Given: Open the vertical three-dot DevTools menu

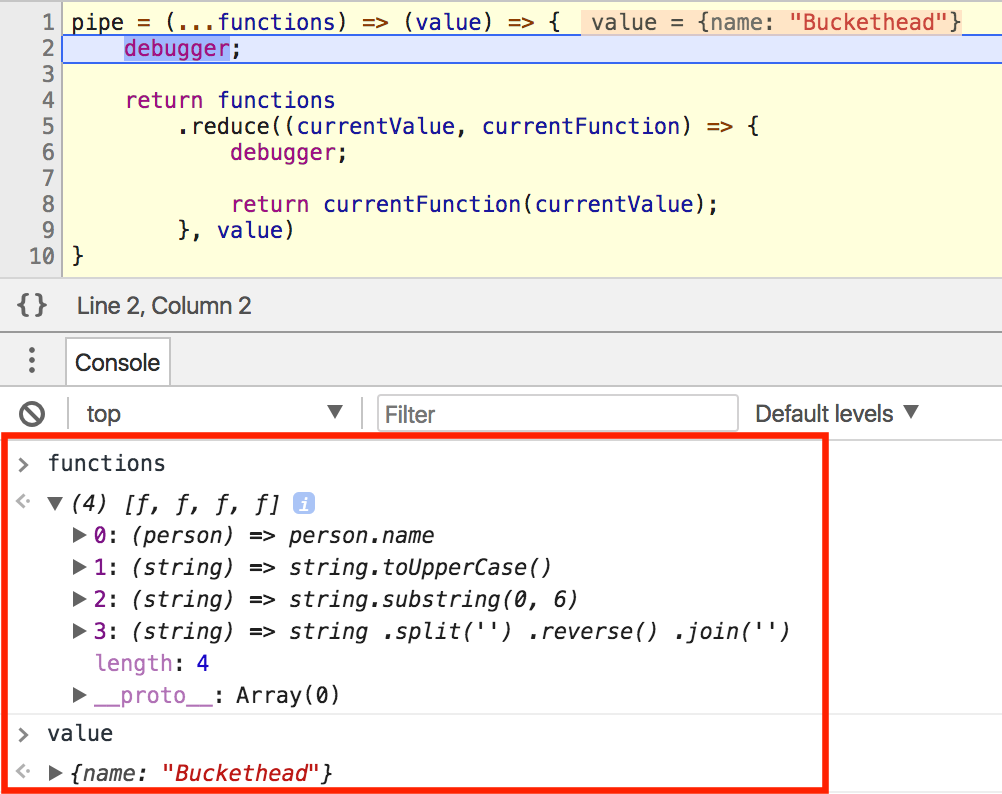Looking at the screenshot, I should coord(31,361).
